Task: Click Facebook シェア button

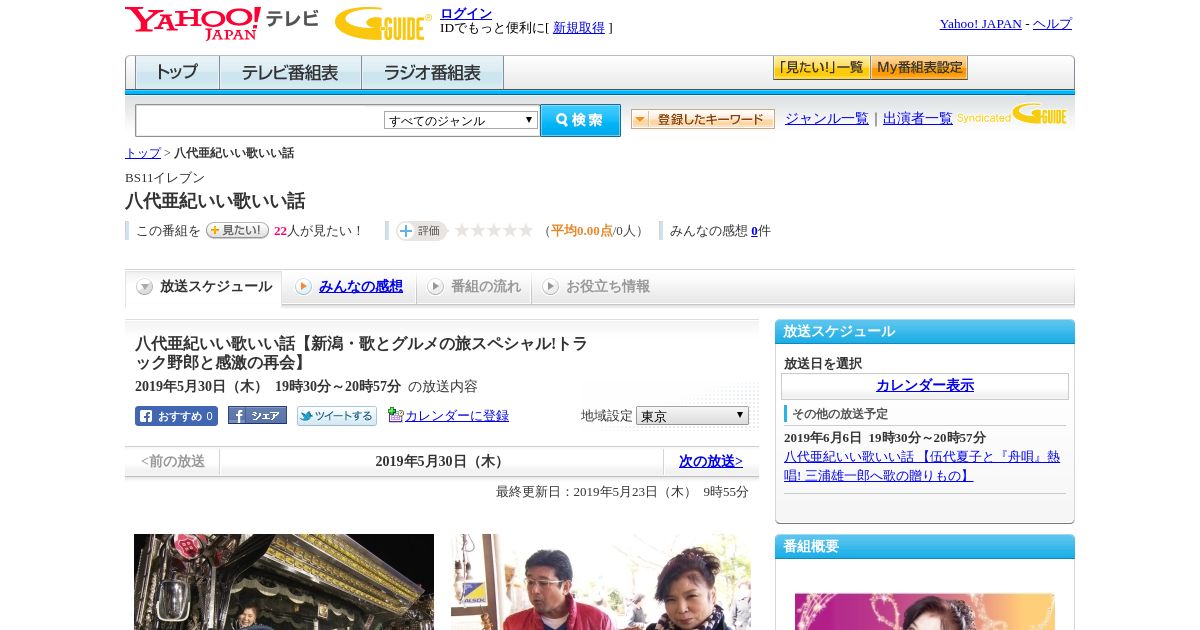Action: tap(257, 415)
